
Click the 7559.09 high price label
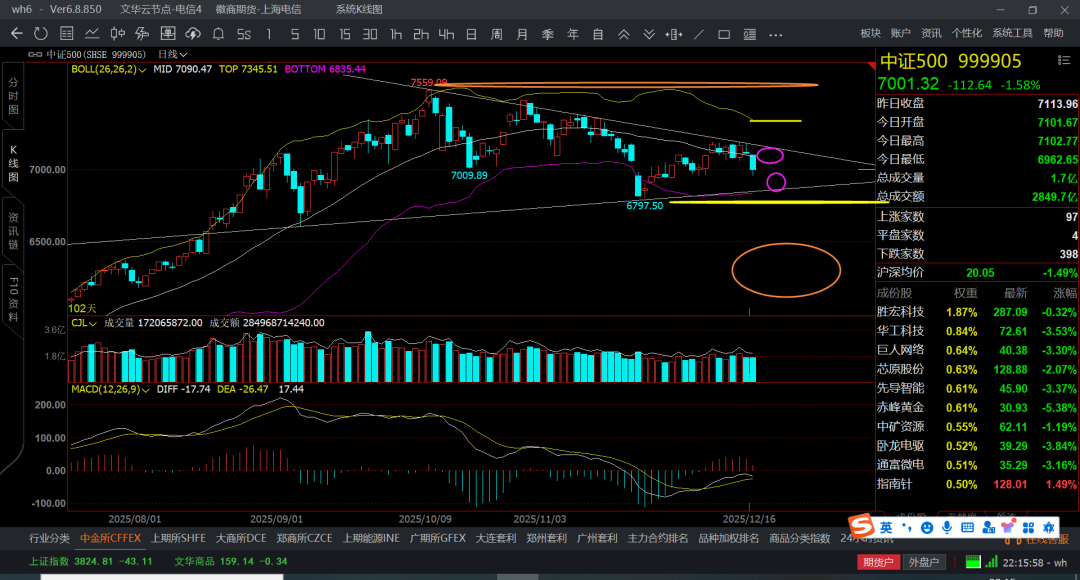click(x=428, y=83)
